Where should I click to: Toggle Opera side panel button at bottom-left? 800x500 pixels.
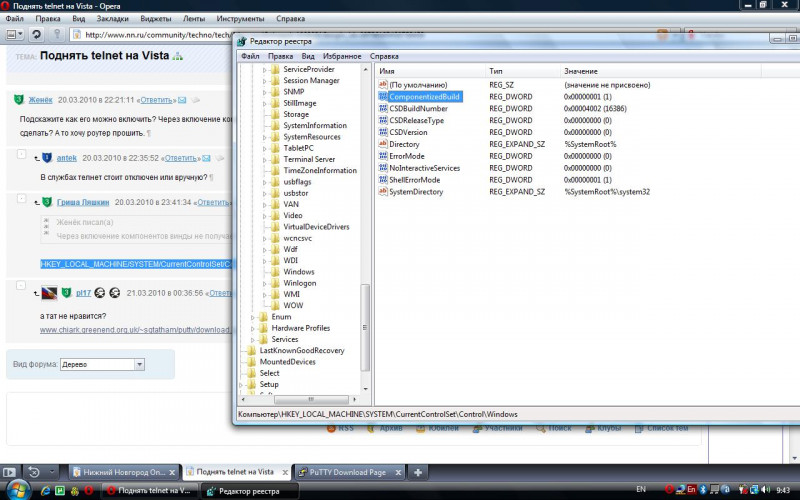click(x=9, y=472)
